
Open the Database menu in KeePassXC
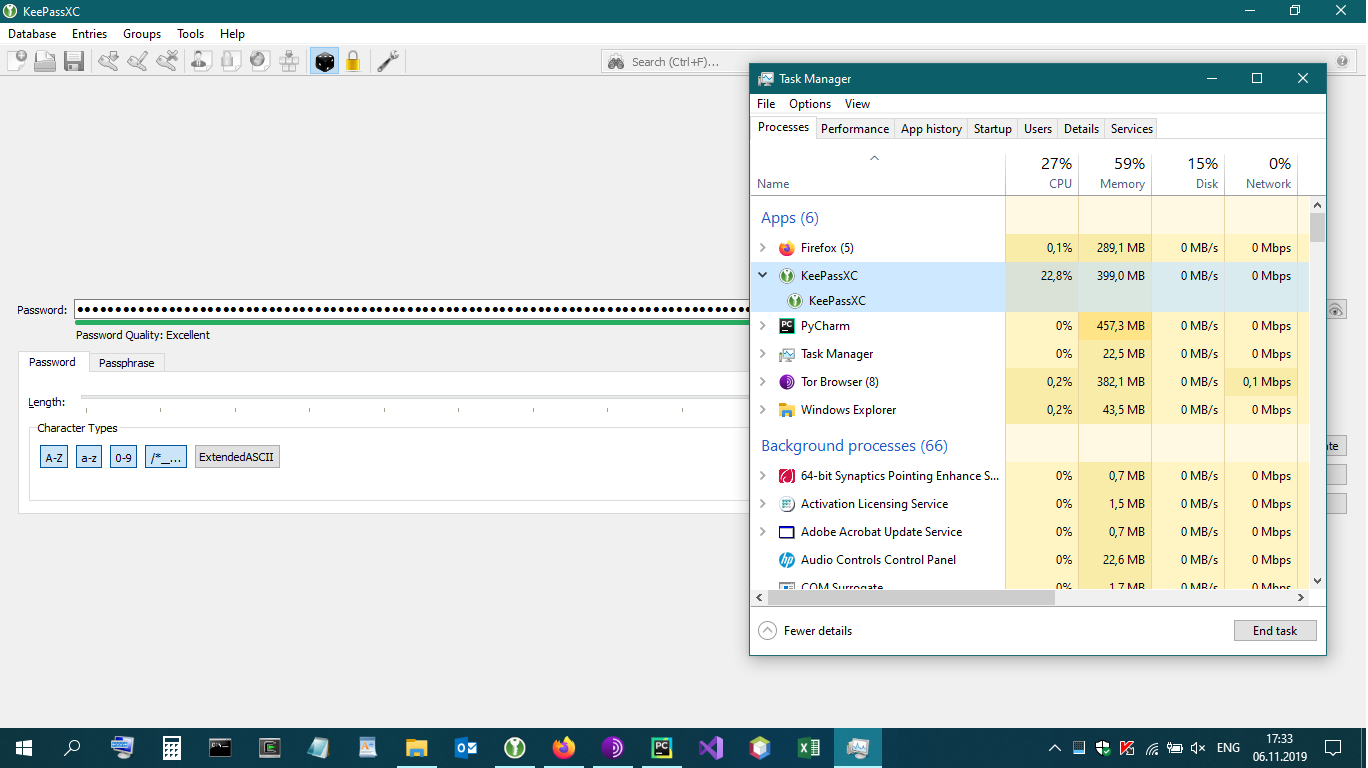32,34
